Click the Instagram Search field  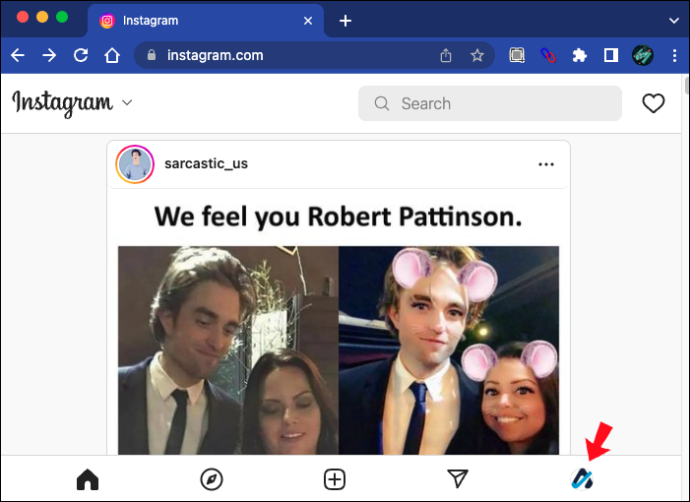point(490,103)
